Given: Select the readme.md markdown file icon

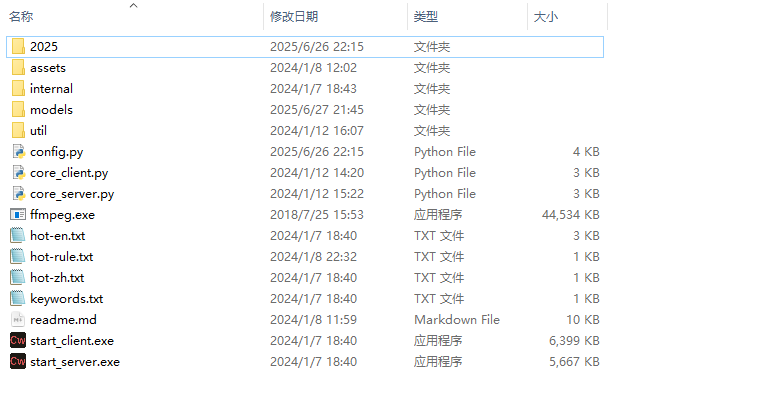Looking at the screenshot, I should pos(18,320).
